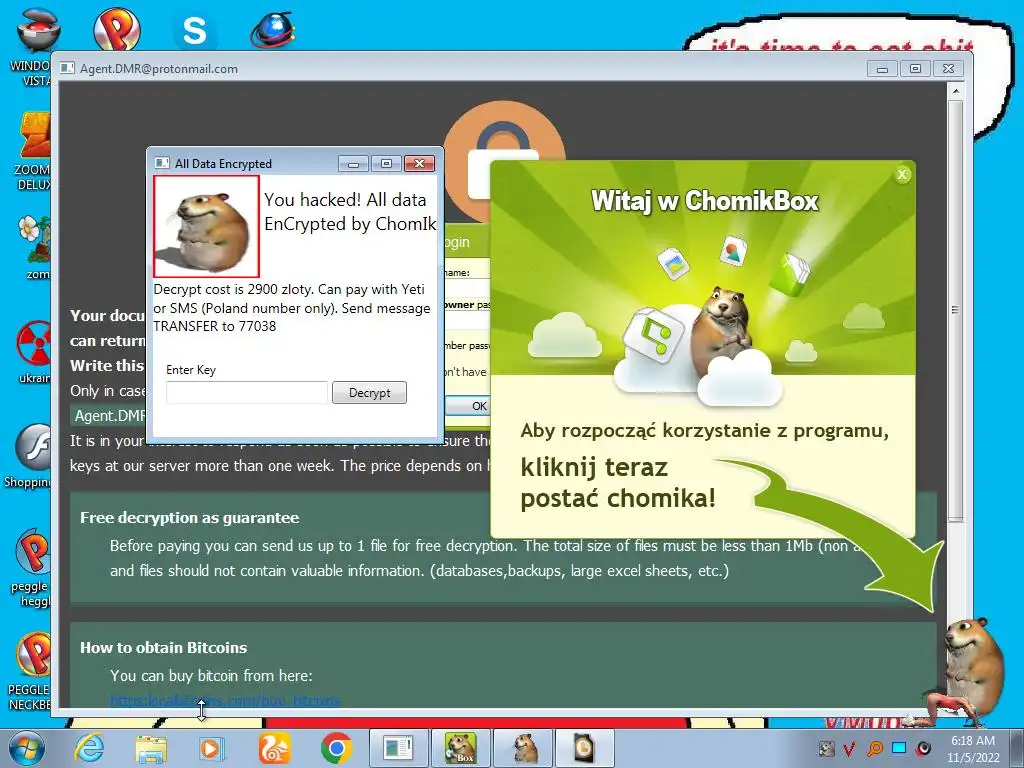Close the All Data Encrypted dialog
Viewport: 1024px width, 768px height.
[419, 163]
